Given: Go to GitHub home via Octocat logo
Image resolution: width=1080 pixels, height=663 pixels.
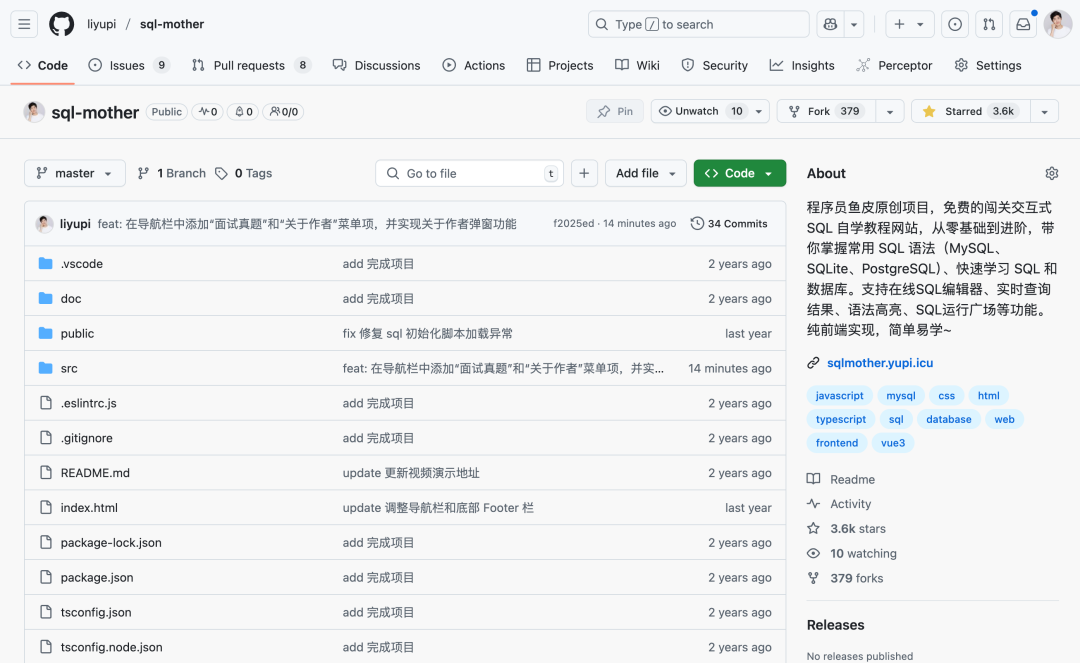Looking at the screenshot, I should [61, 24].
